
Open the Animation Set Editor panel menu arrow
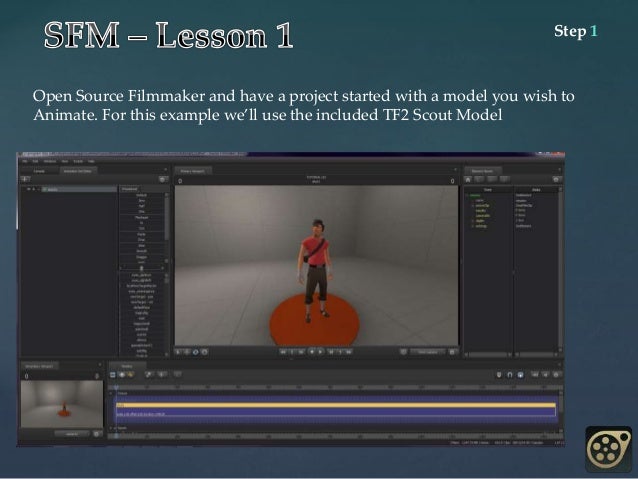165,170
